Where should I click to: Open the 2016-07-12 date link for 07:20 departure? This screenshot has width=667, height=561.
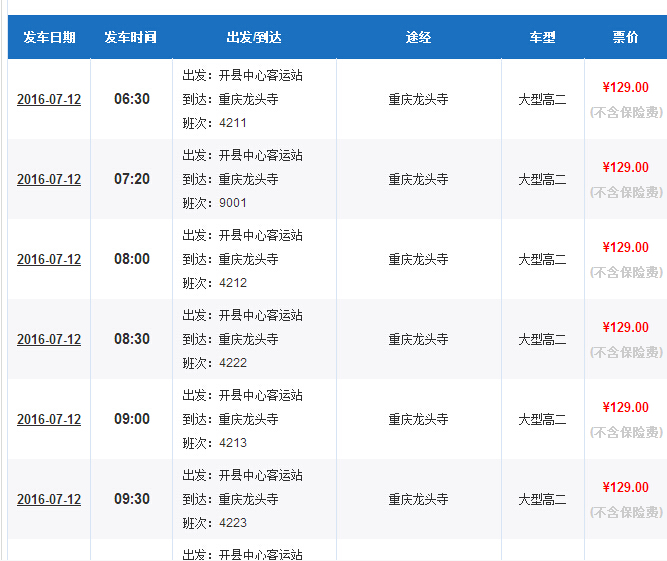(x=49, y=179)
